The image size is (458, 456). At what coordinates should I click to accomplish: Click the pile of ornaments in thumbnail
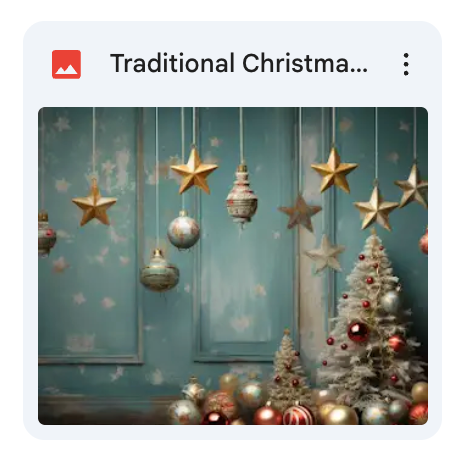click(267, 403)
